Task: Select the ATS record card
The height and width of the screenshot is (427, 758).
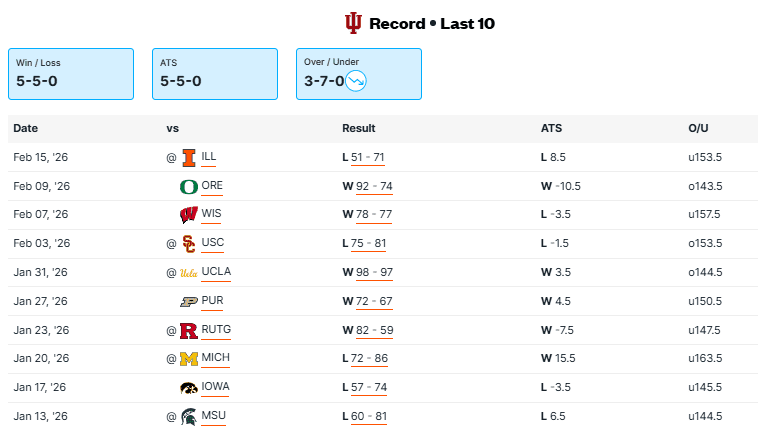Action: 215,73
